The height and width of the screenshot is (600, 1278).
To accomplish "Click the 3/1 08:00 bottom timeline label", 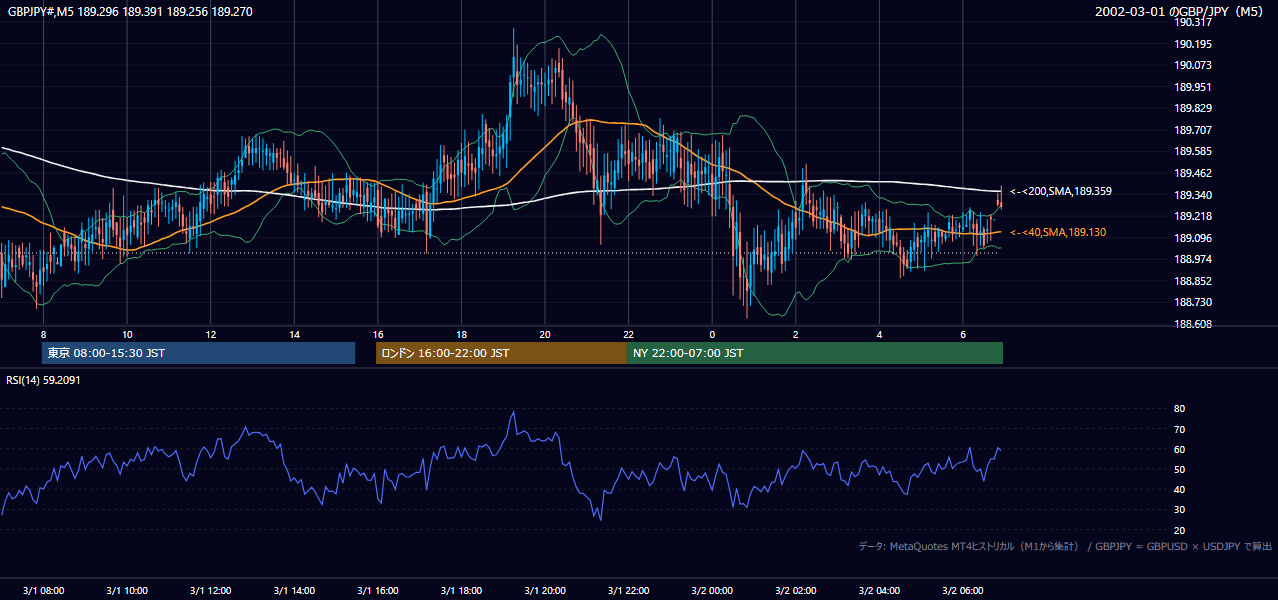I will (43, 590).
